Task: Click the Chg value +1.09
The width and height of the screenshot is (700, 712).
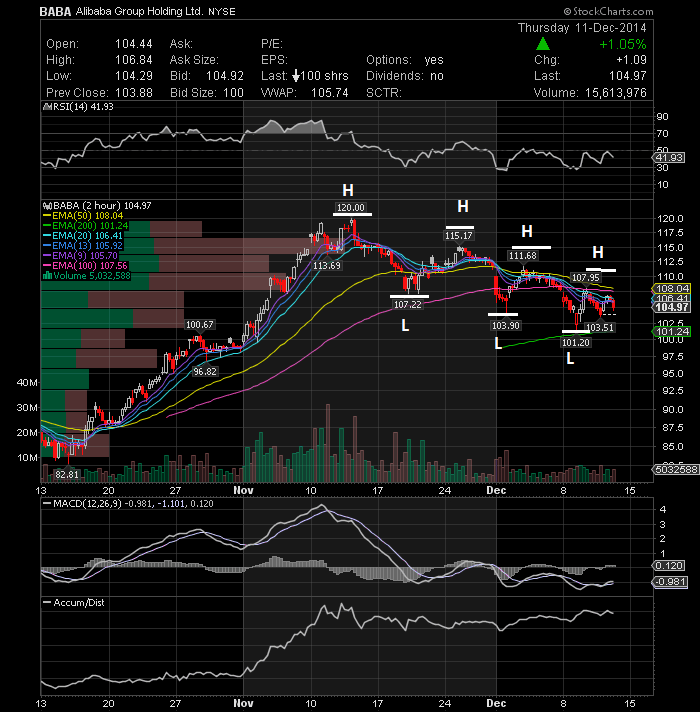Action: coord(631,60)
